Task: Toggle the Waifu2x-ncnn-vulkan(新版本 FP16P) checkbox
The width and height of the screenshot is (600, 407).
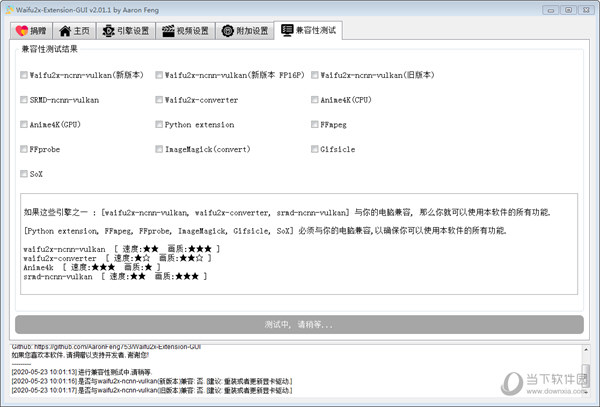Action: click(159, 75)
